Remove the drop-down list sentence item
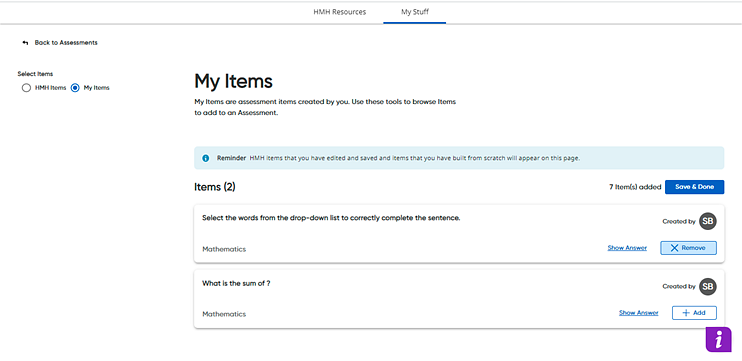 click(x=688, y=248)
